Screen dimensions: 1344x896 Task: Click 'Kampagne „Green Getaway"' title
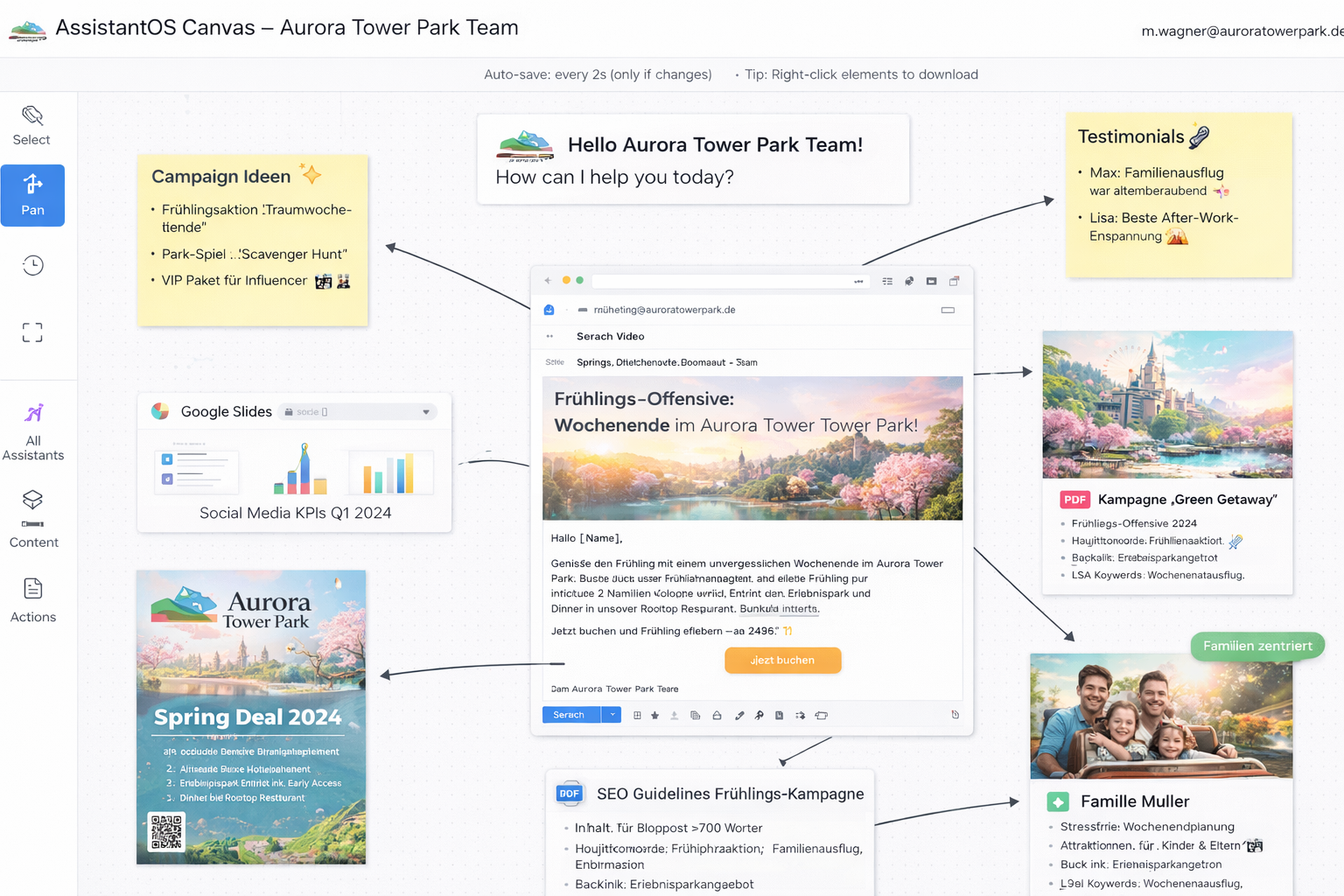pos(1187,500)
